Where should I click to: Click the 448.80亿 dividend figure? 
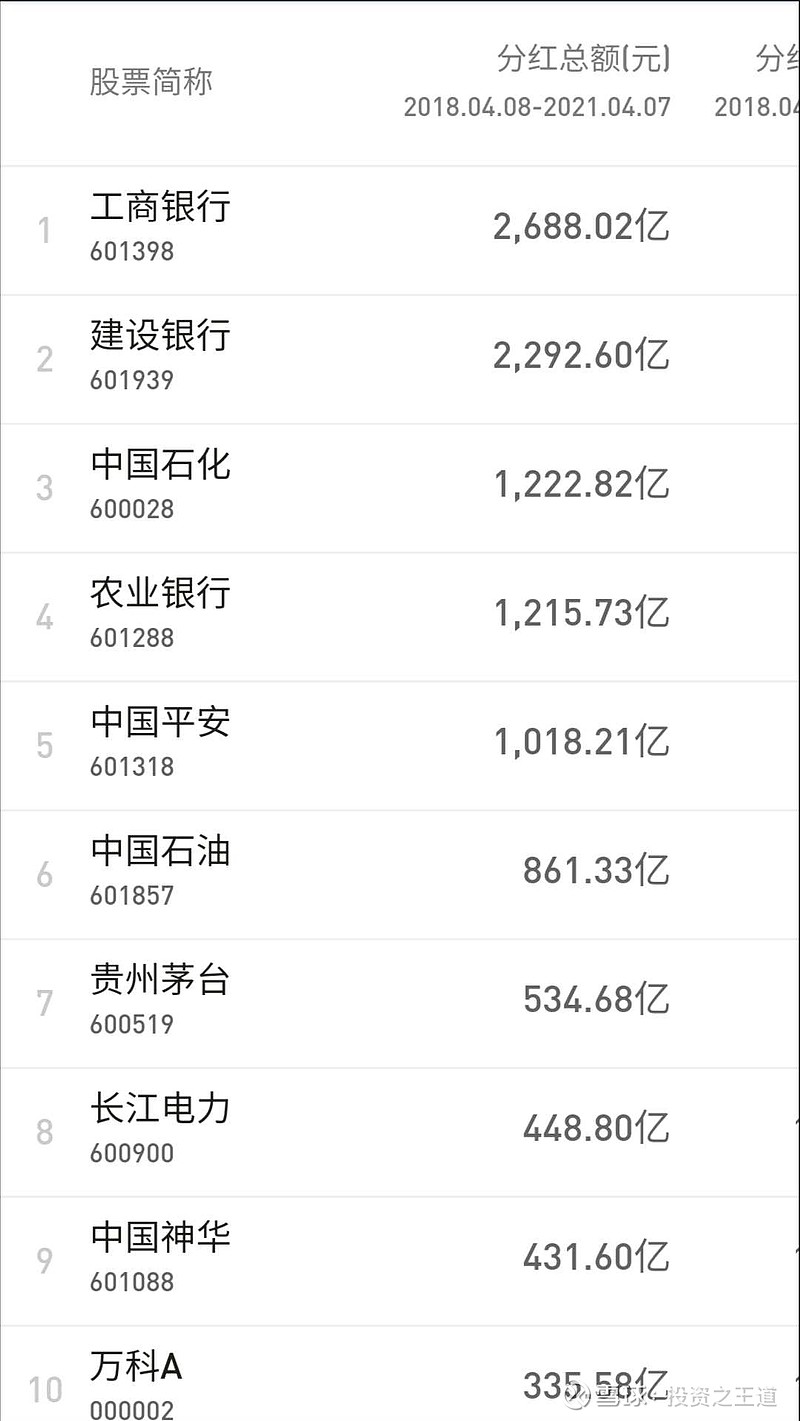click(x=596, y=1129)
